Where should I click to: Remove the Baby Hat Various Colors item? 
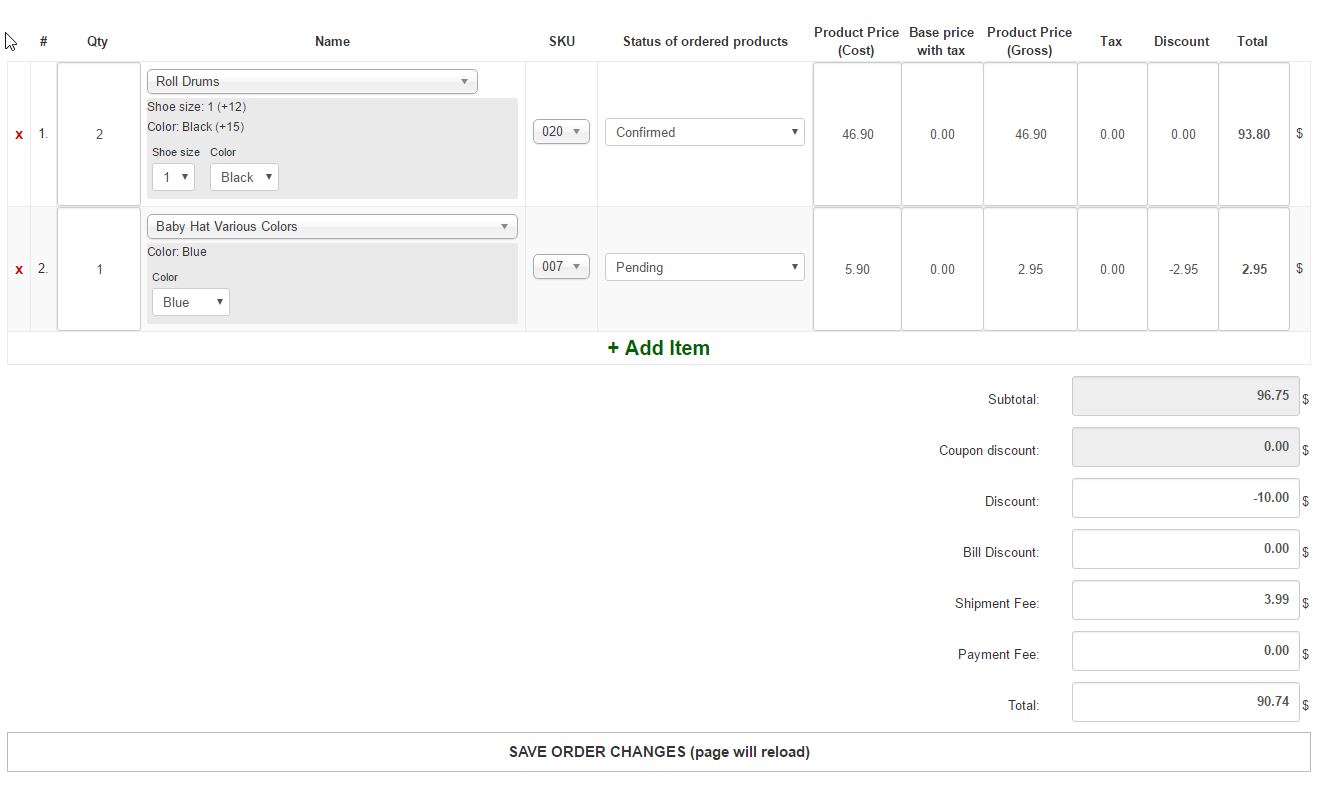coord(18,269)
